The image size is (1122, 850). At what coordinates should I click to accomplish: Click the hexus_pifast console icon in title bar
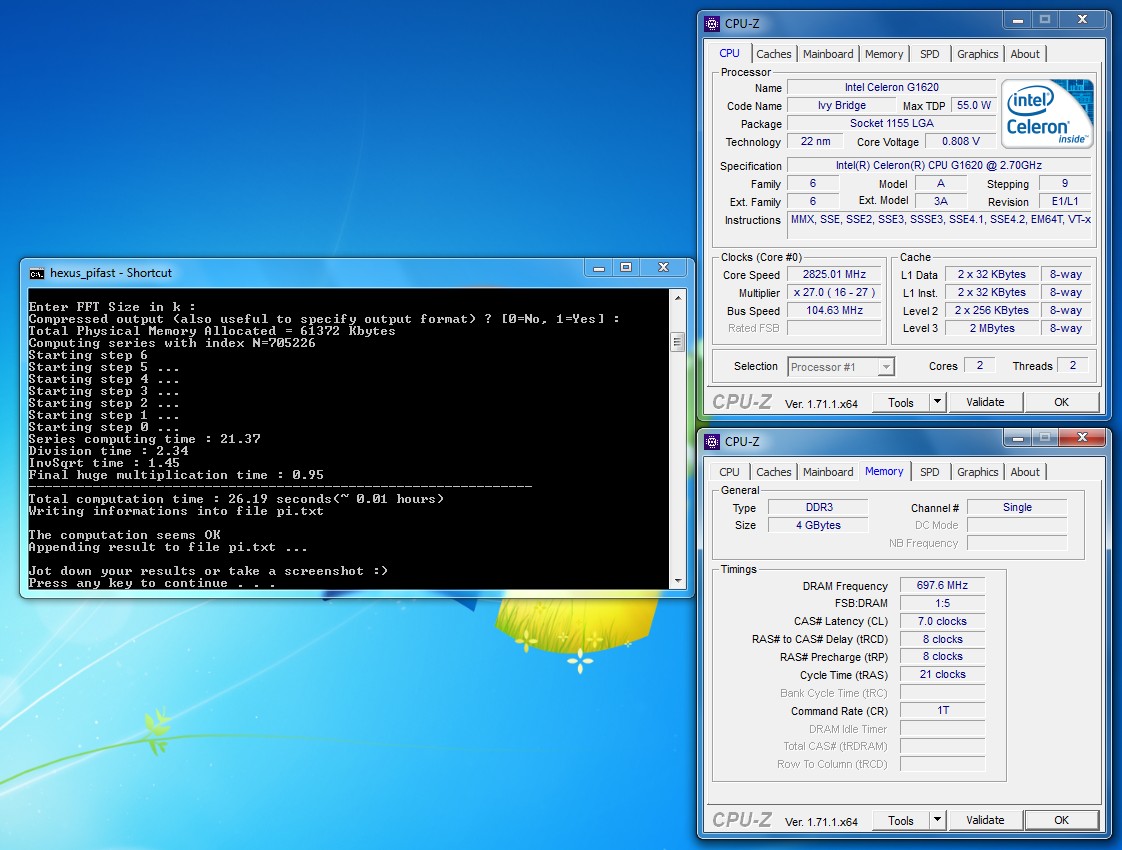tap(36, 273)
